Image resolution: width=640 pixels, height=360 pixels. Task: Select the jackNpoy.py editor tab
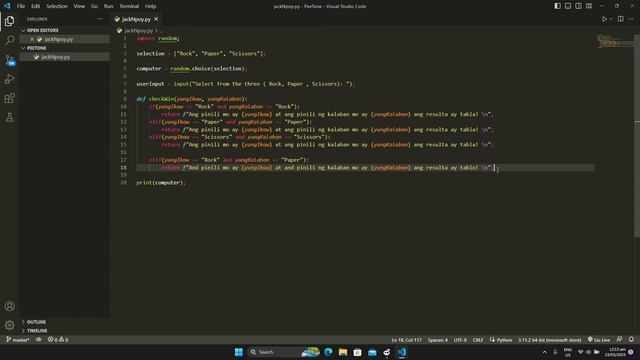[136, 19]
